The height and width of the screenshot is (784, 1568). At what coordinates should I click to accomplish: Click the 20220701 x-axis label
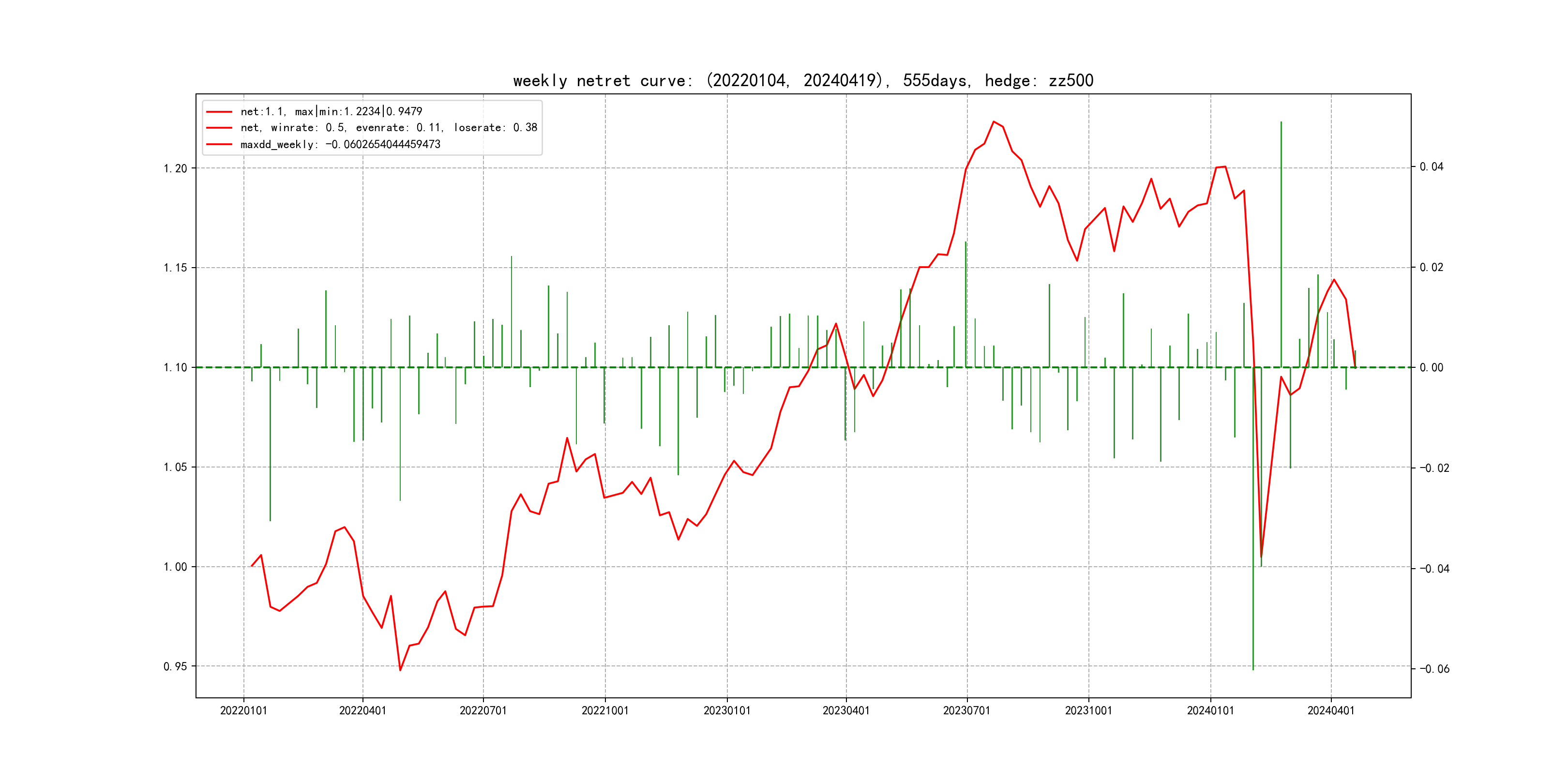(483, 710)
